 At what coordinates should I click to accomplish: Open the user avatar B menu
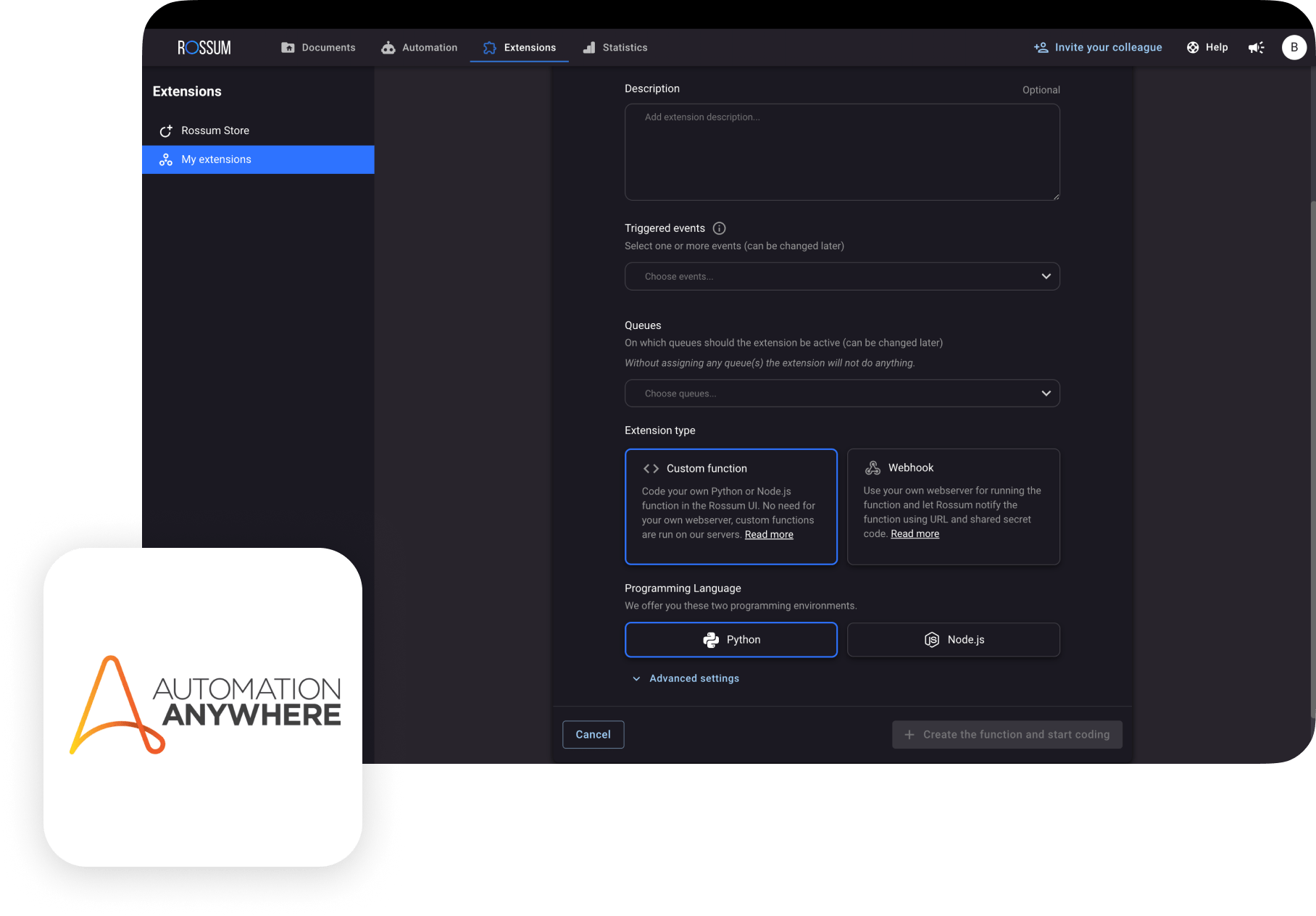pos(1294,48)
